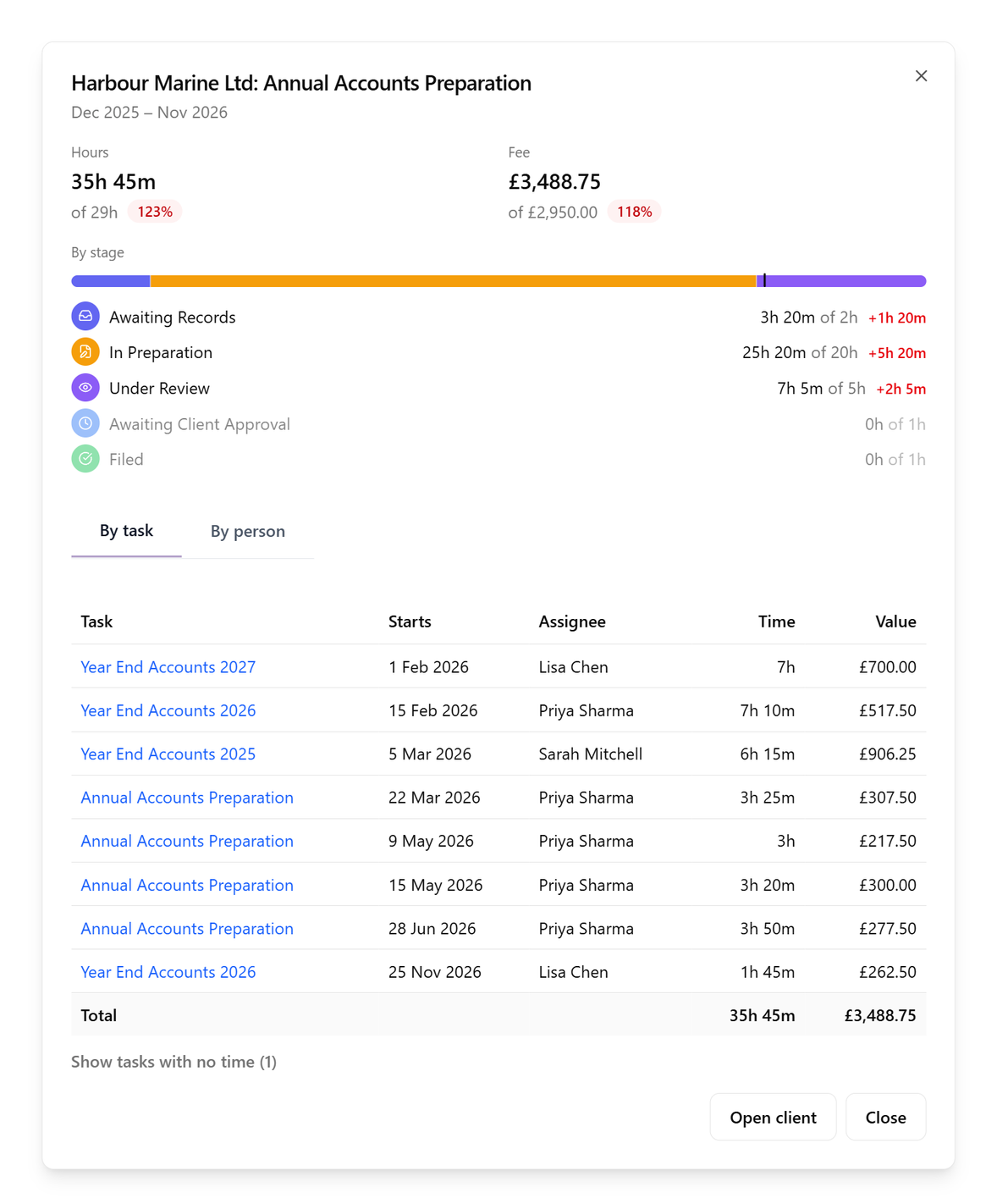Image resolution: width=997 pixels, height=1204 pixels.
Task: Click the £3,488.75 fee figure in the summary
Action: 554,182
